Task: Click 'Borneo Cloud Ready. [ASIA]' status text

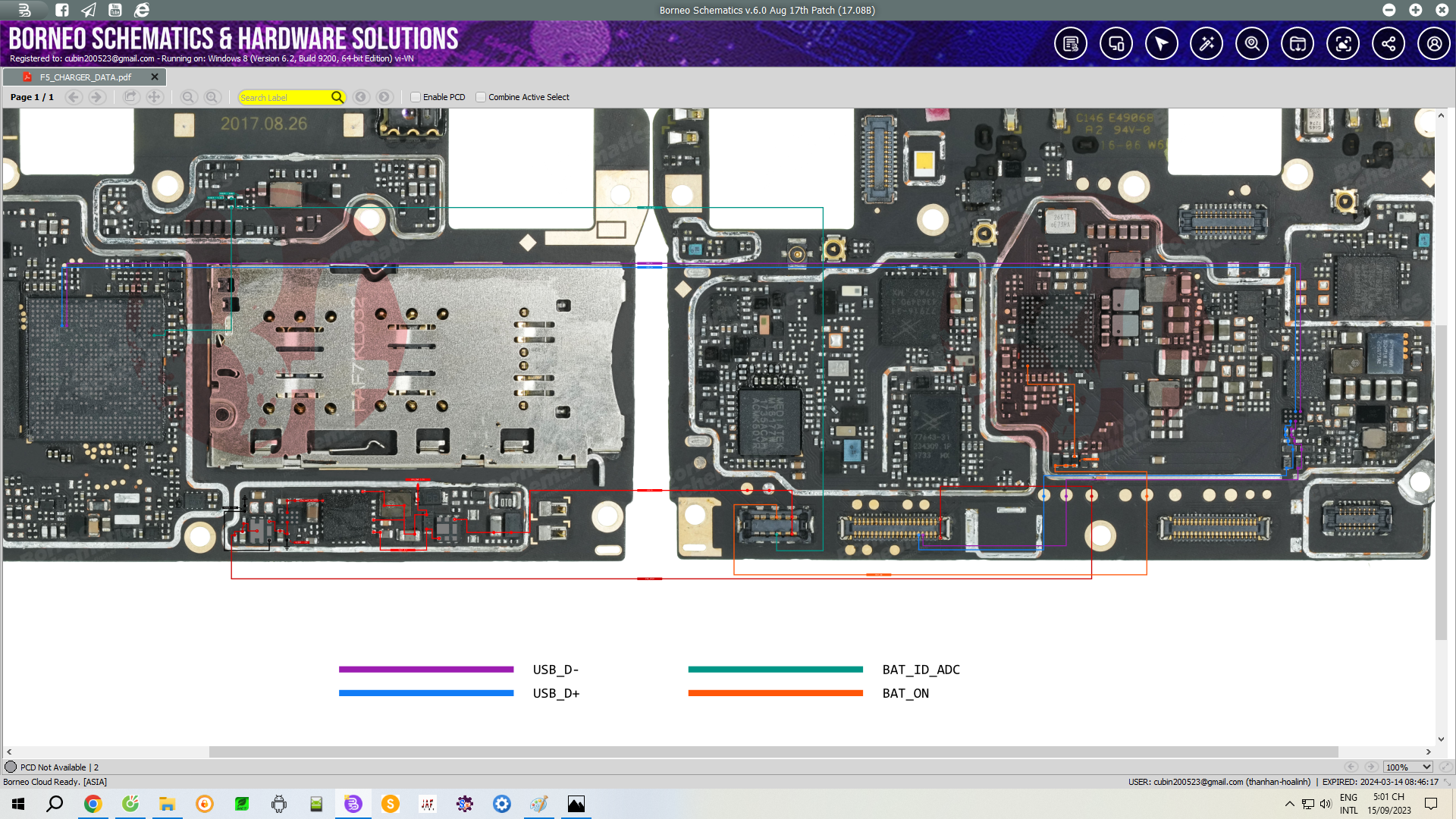Action: (55, 782)
